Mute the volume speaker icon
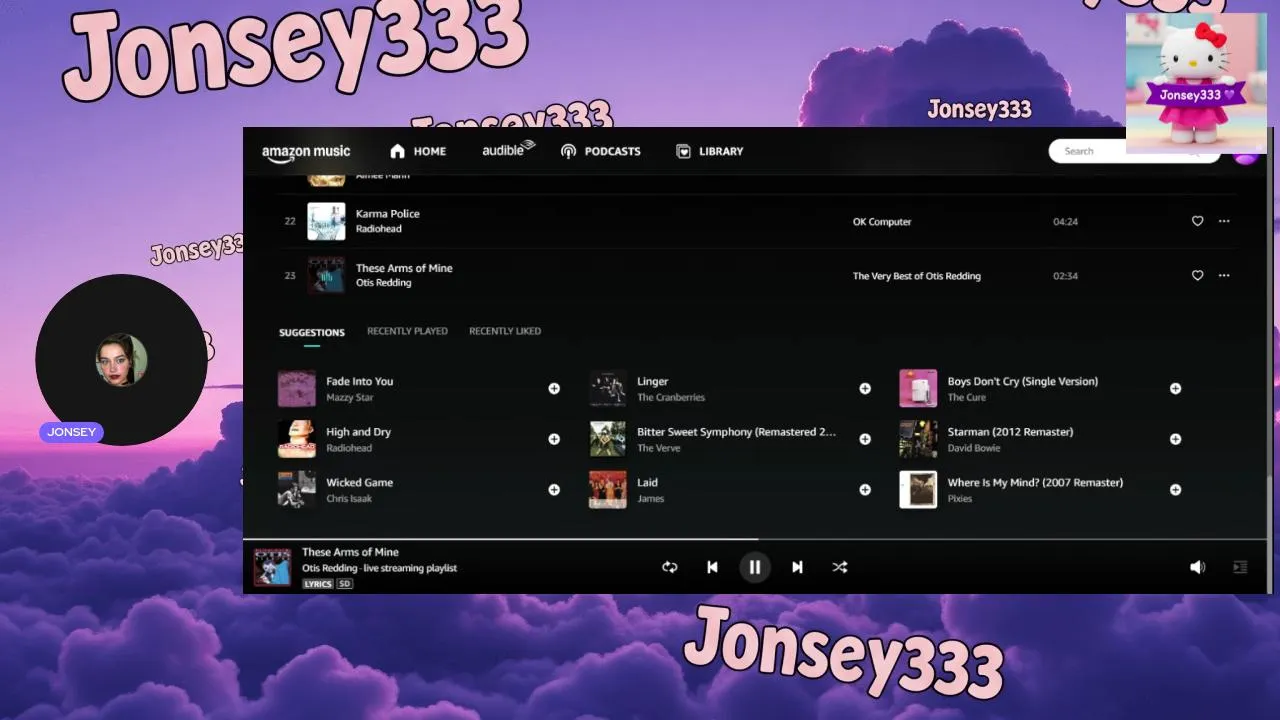This screenshot has width=1280, height=720. pos(1197,567)
